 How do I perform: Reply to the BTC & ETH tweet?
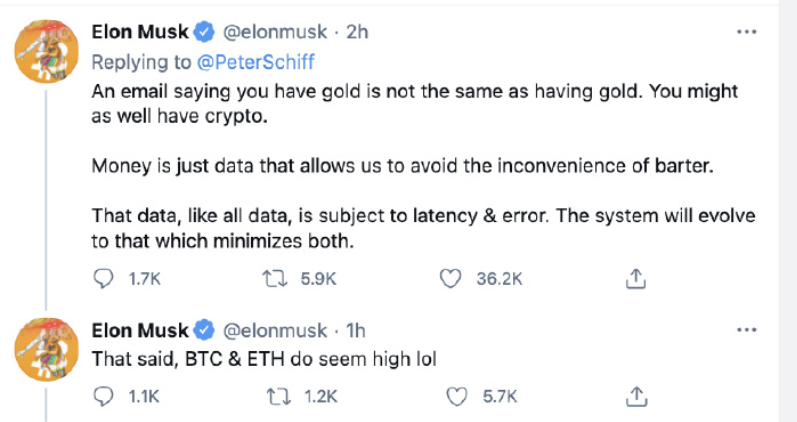click(104, 397)
